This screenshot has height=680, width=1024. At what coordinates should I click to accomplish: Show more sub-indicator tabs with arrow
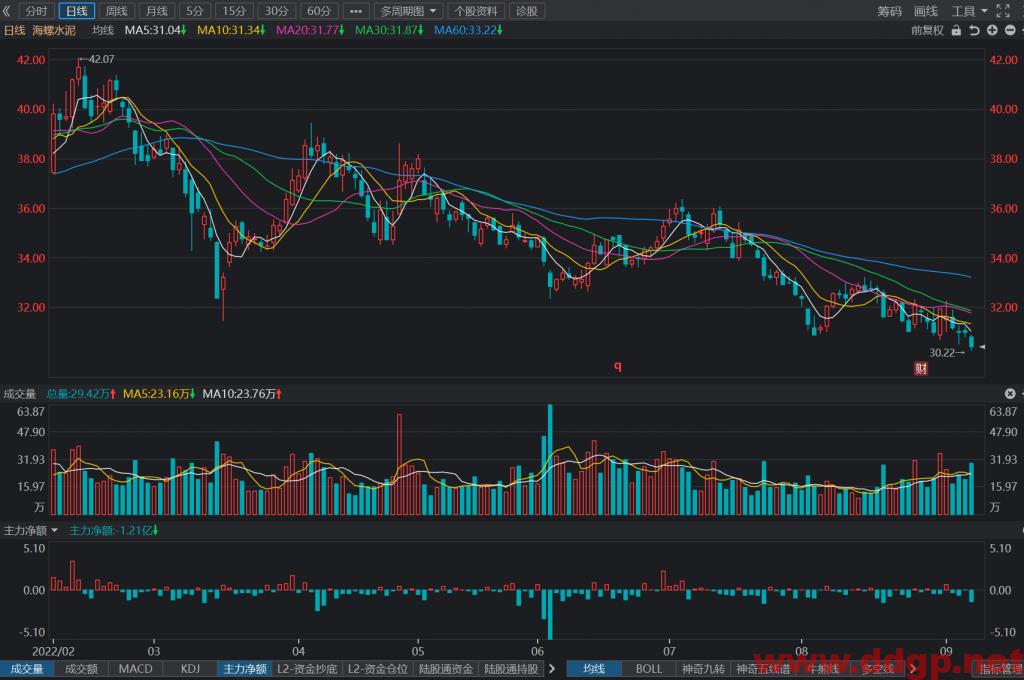tap(552, 669)
